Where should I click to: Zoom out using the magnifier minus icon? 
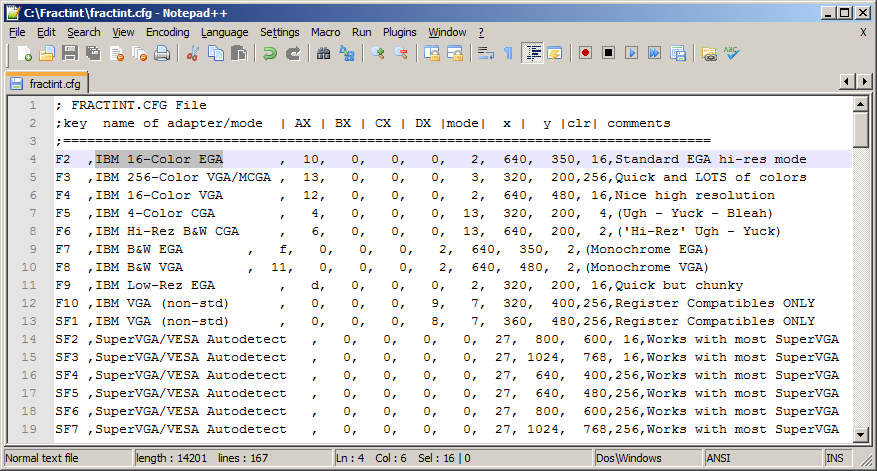(400, 54)
